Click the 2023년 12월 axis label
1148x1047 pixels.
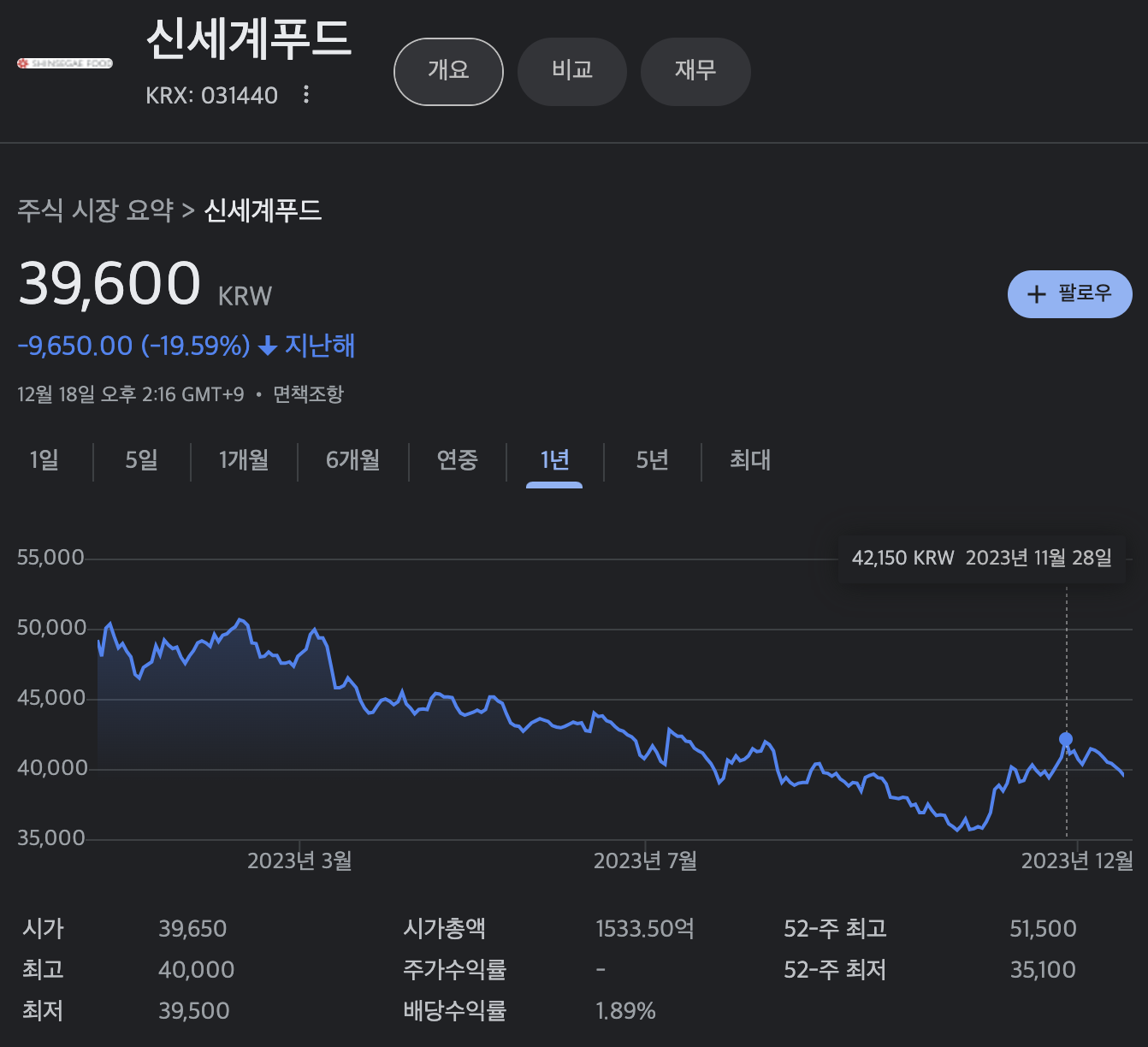point(1077,861)
